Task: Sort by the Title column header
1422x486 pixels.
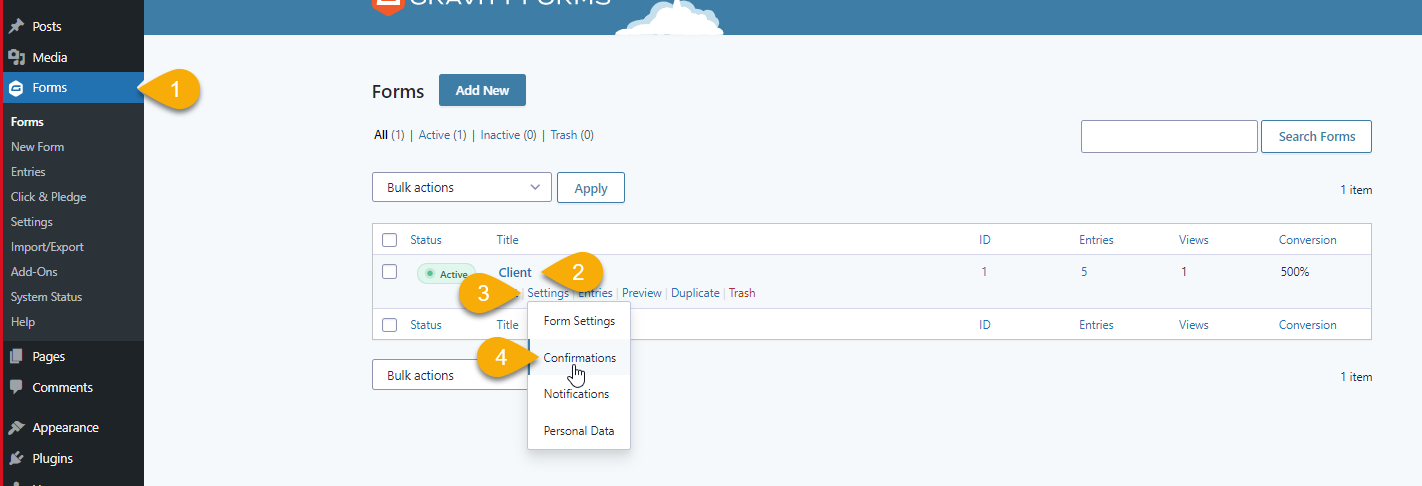Action: 508,240
